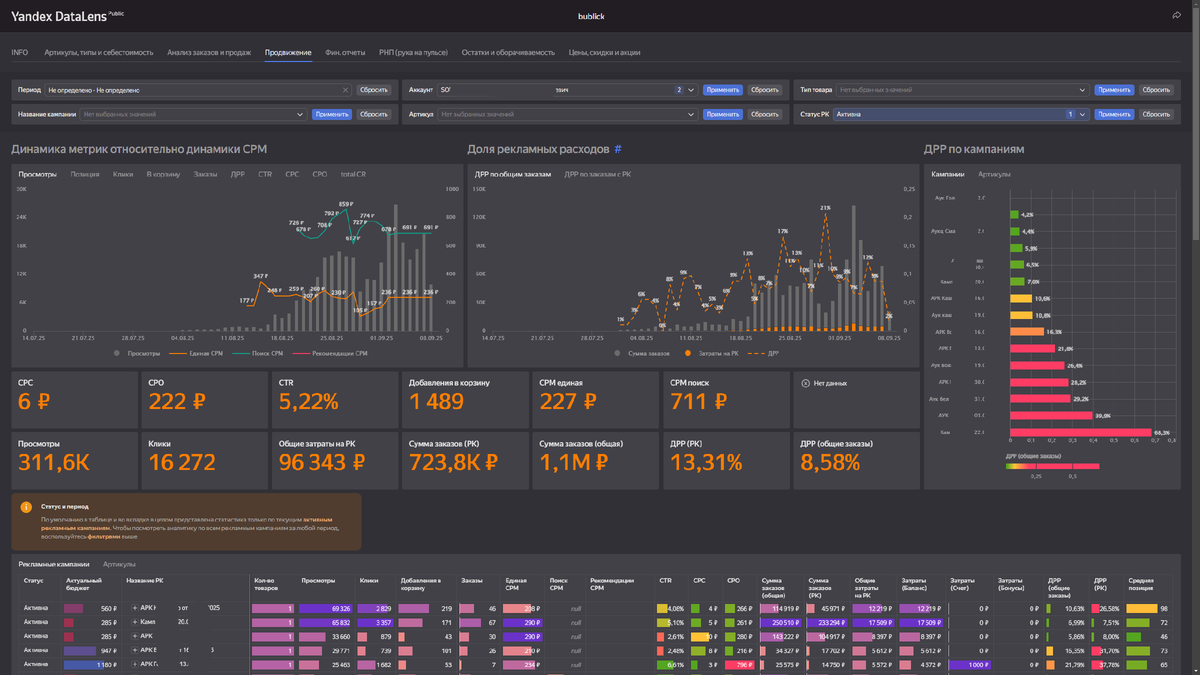
Task: Switch metrics chart to Клики tab
Action: pos(123,174)
